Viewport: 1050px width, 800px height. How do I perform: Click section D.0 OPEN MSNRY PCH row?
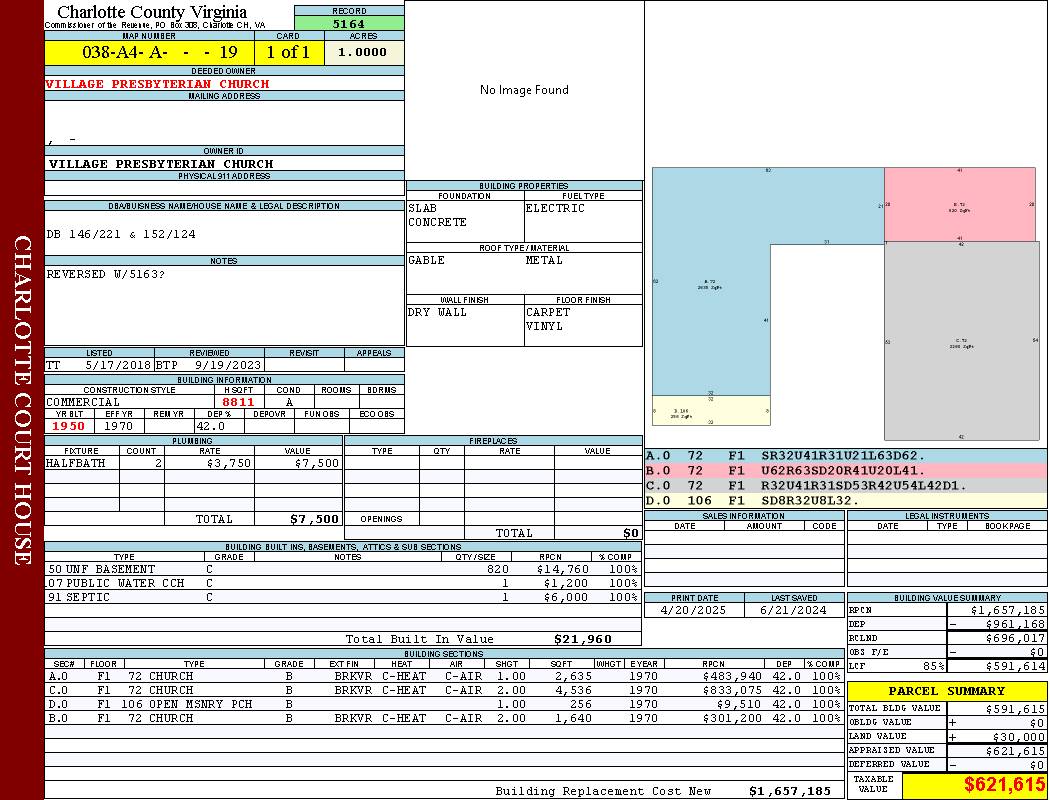[x=444, y=704]
